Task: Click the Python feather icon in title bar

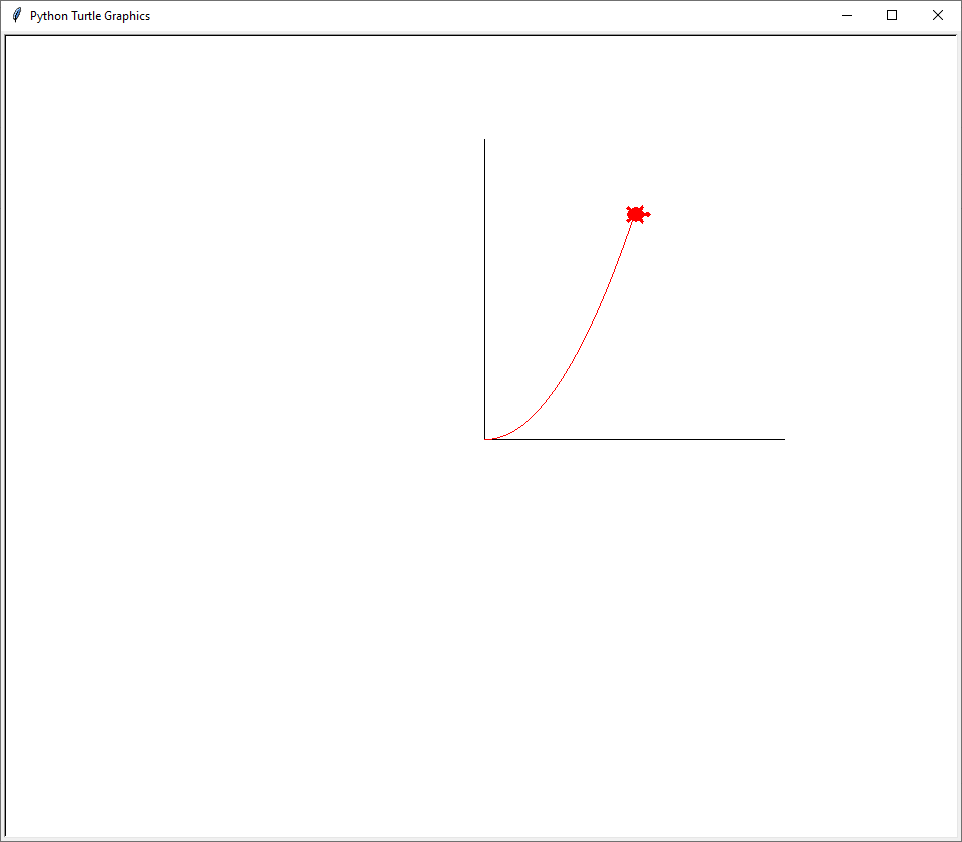Action: (16, 15)
